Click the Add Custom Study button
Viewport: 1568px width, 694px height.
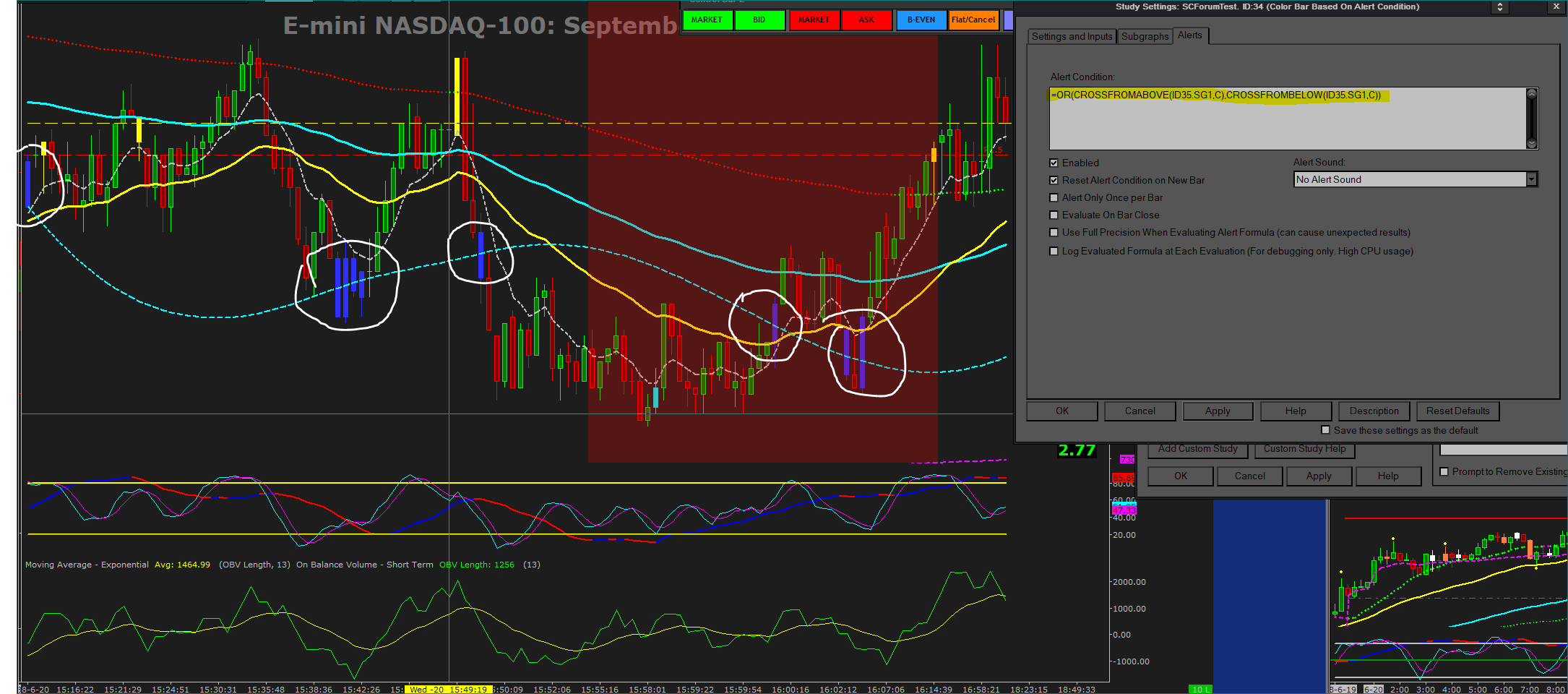click(1198, 449)
